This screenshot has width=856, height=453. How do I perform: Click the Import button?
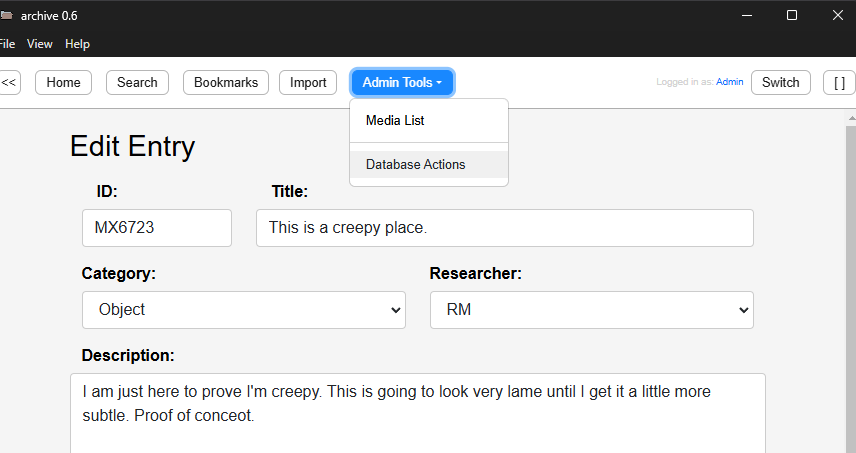pyautogui.click(x=308, y=82)
